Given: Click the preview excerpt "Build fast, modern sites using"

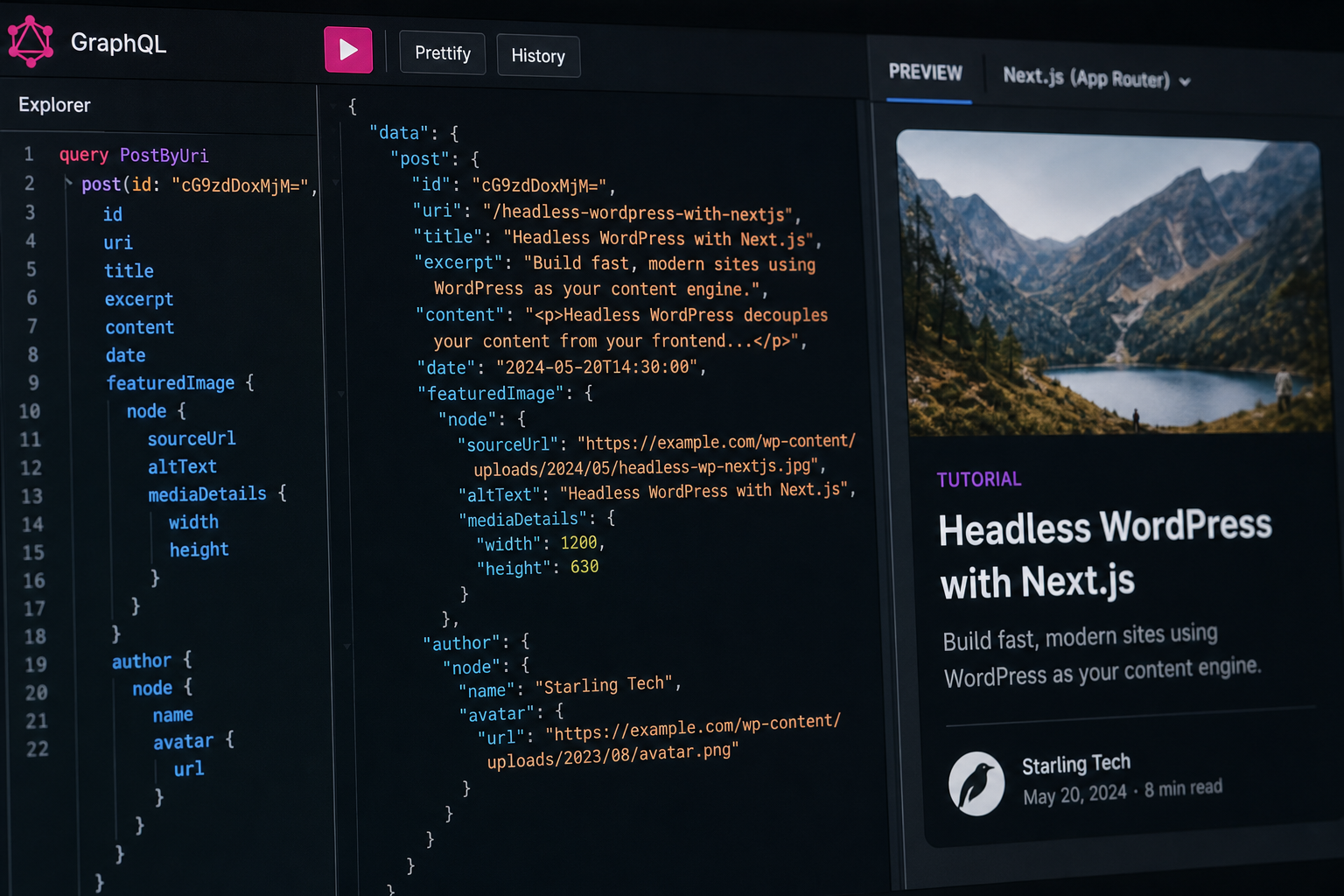Looking at the screenshot, I should point(1081,637).
